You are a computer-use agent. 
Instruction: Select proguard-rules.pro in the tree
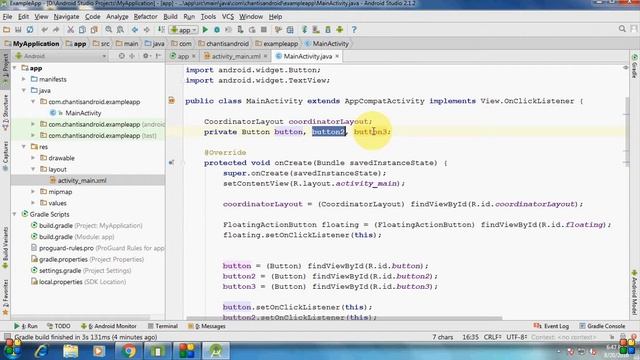click(x=66, y=248)
